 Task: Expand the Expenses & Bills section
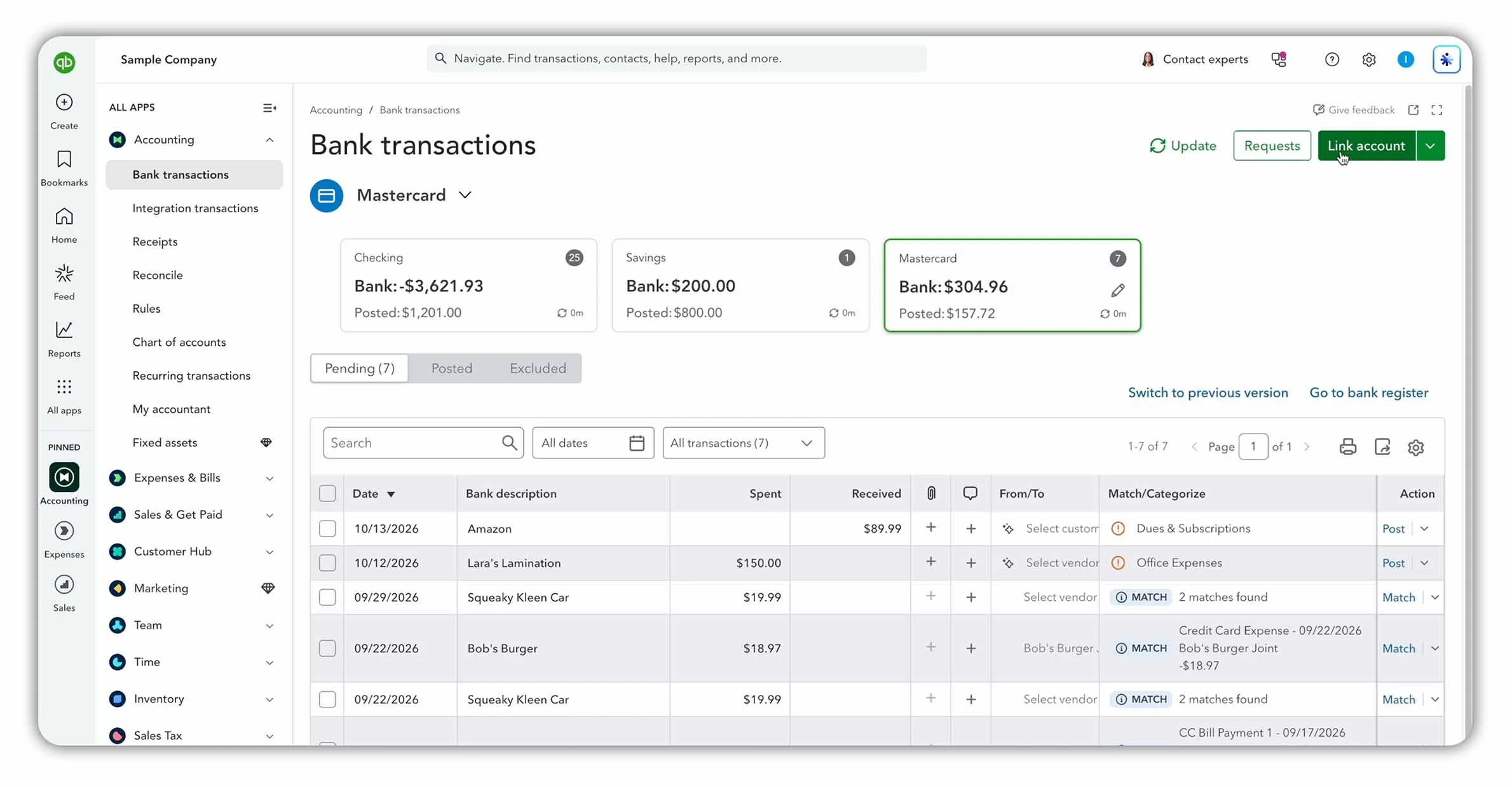(269, 478)
